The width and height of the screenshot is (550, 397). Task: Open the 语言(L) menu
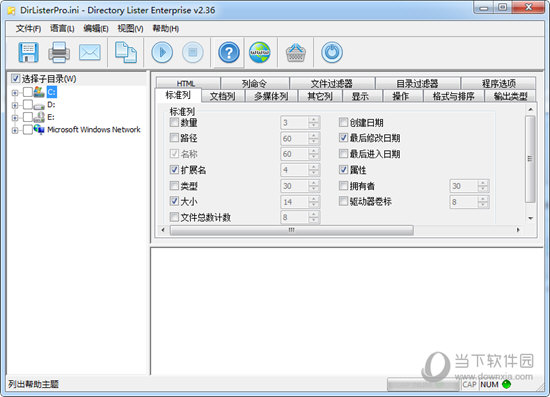(62, 28)
